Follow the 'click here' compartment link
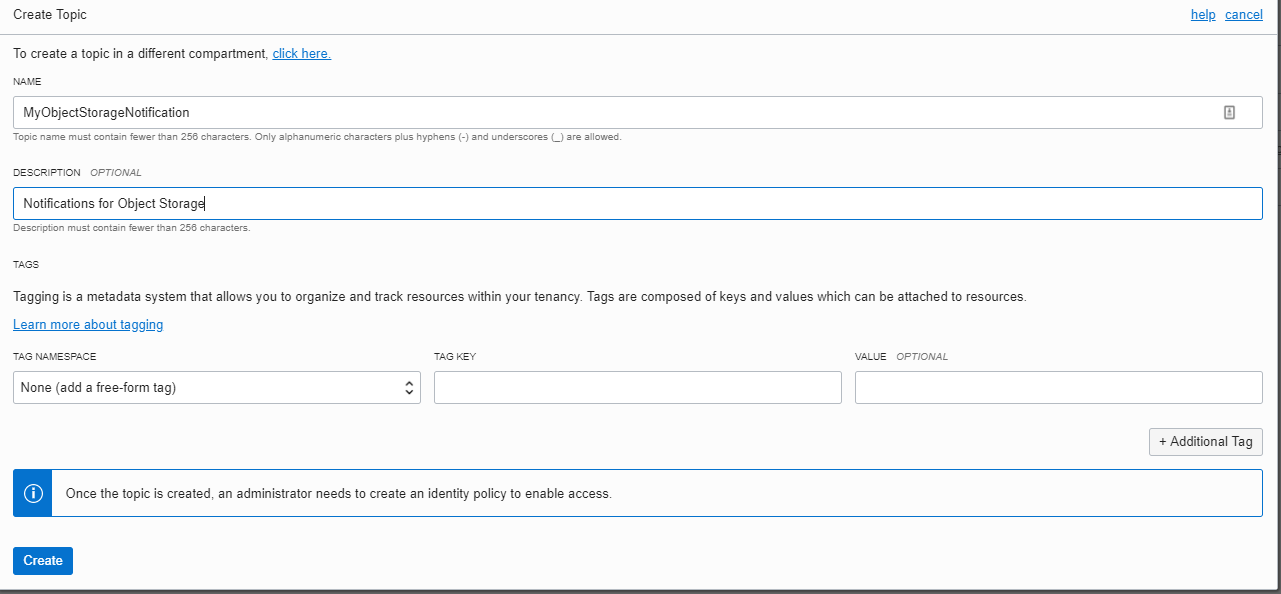The width and height of the screenshot is (1281, 594). (x=302, y=53)
